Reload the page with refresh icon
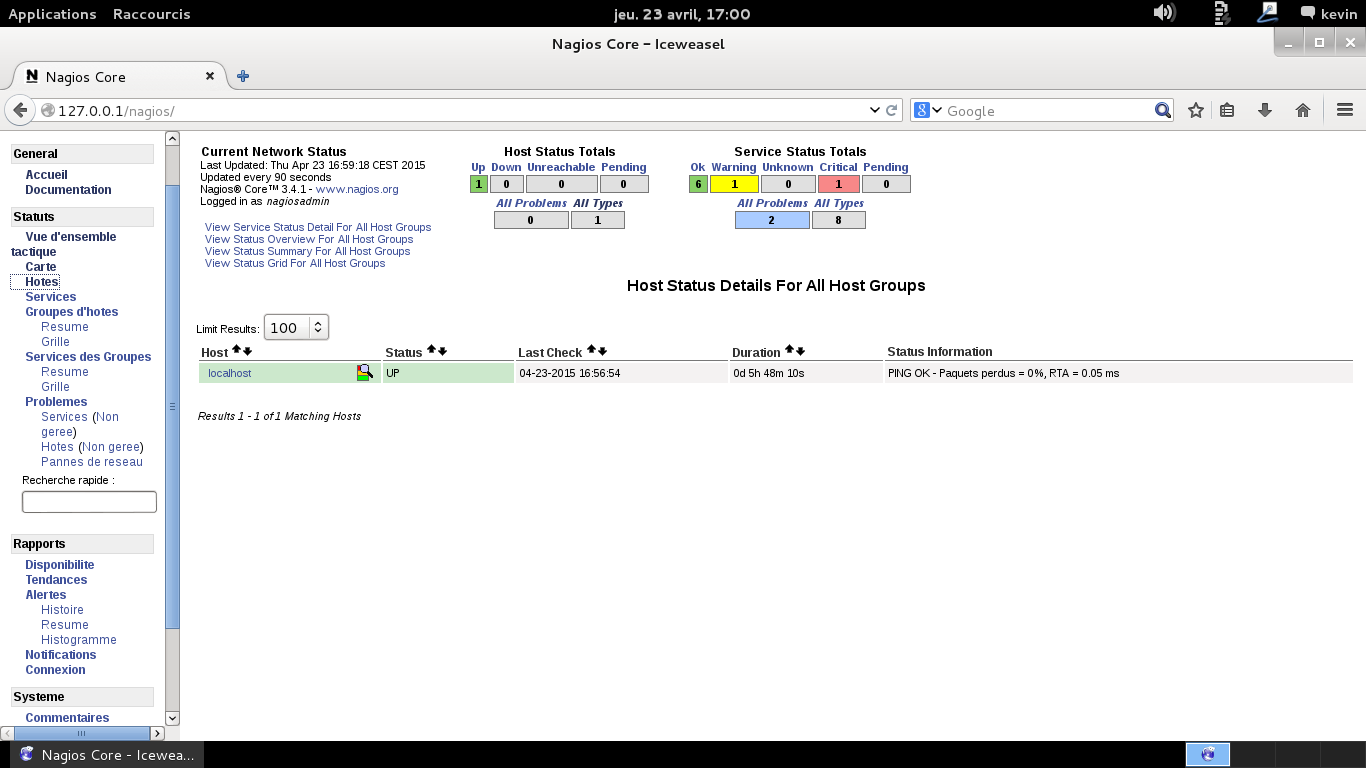Screen dimensions: 1366x768 (892, 110)
